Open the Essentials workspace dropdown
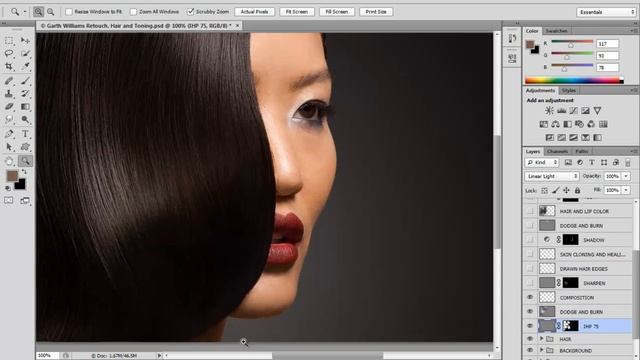 [x=606, y=12]
